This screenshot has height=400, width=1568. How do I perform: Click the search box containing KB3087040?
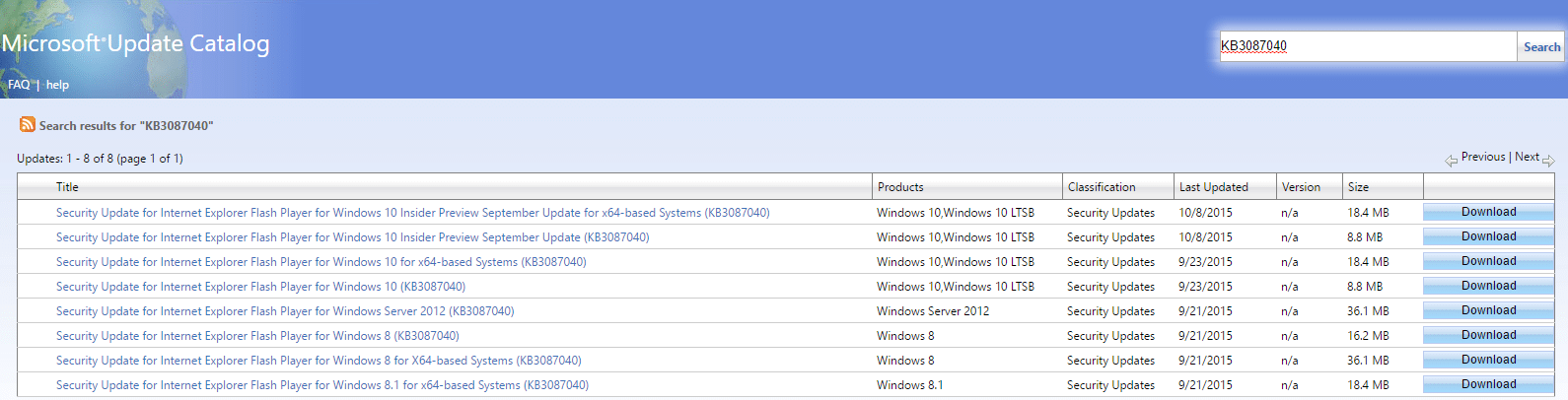(x=1368, y=46)
